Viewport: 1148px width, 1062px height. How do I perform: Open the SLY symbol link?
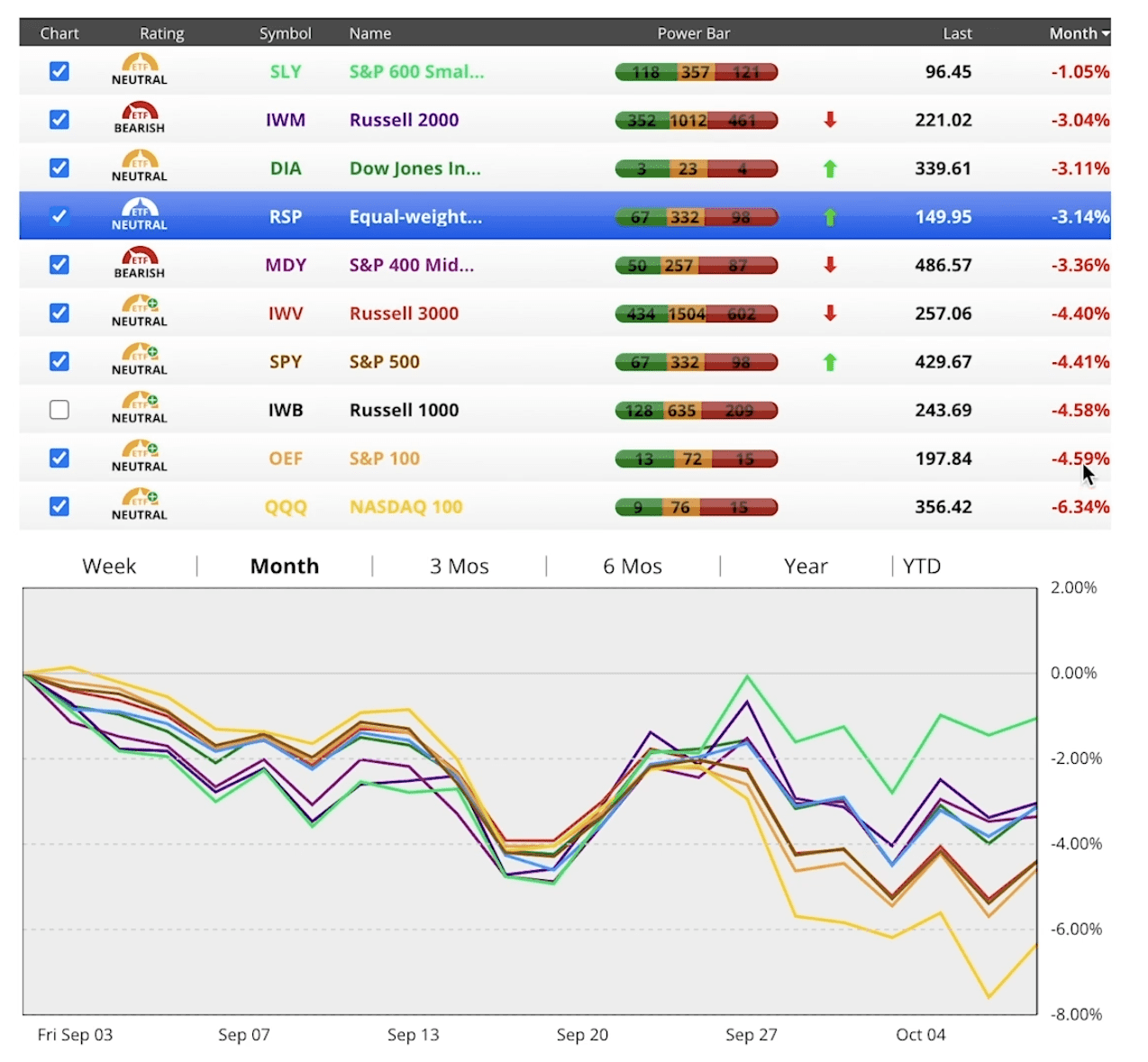[286, 72]
